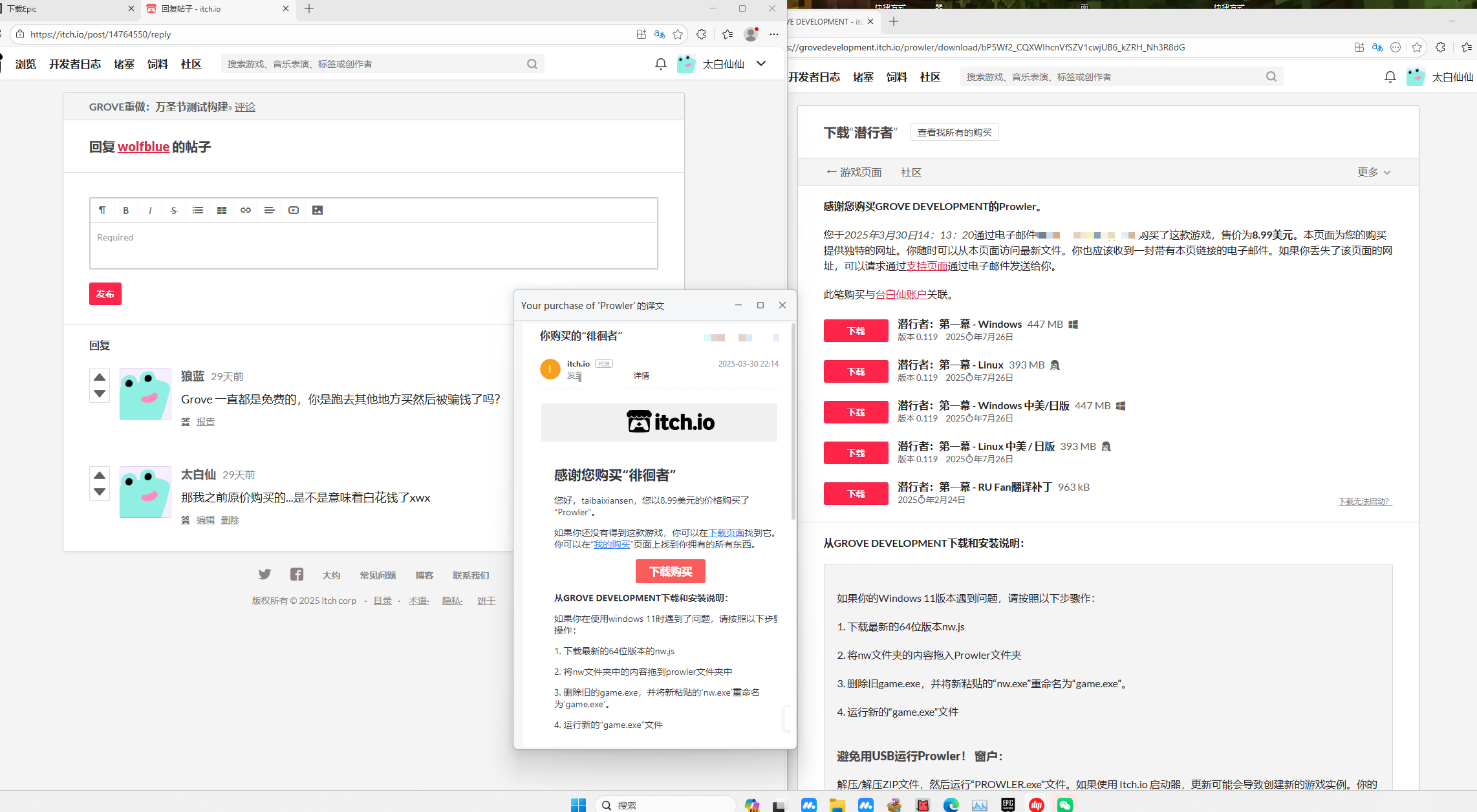The width and height of the screenshot is (1477, 812).
Task: Open 开发者日志 in left navigation
Action: (75, 64)
